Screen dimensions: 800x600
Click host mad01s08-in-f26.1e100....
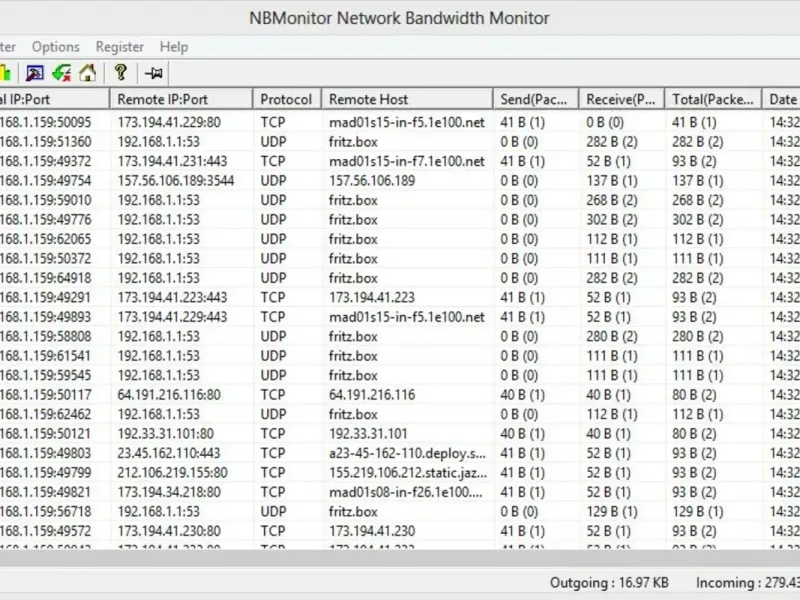point(406,492)
